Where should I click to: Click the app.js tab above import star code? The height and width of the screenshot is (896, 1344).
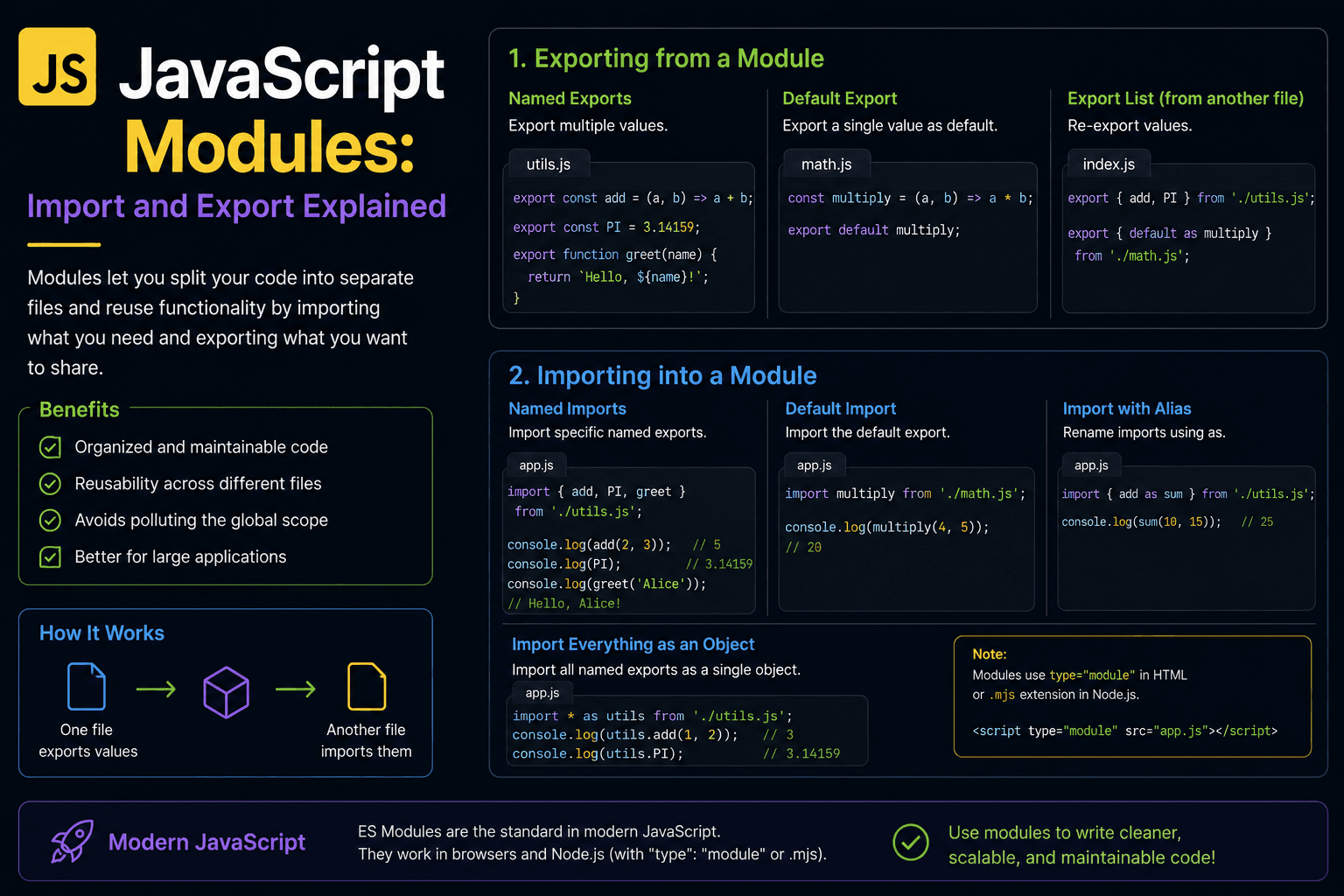542,692
